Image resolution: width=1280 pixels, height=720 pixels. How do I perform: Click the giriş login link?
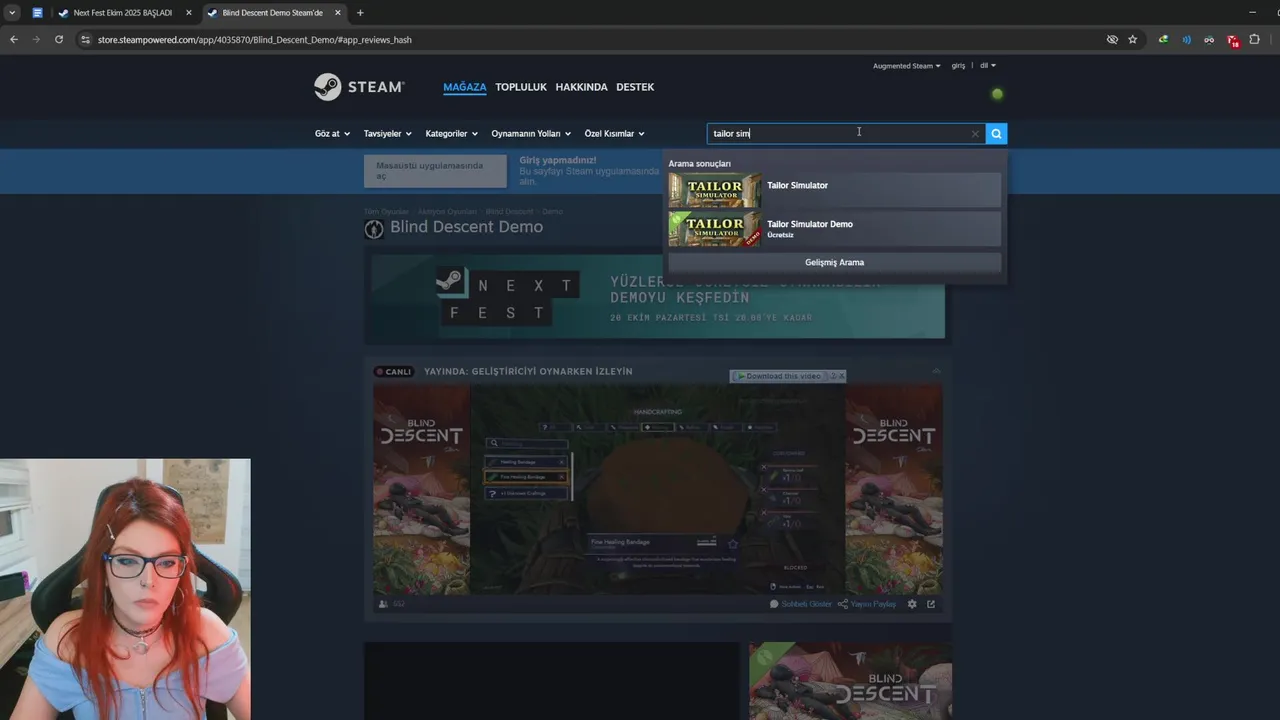[958, 66]
